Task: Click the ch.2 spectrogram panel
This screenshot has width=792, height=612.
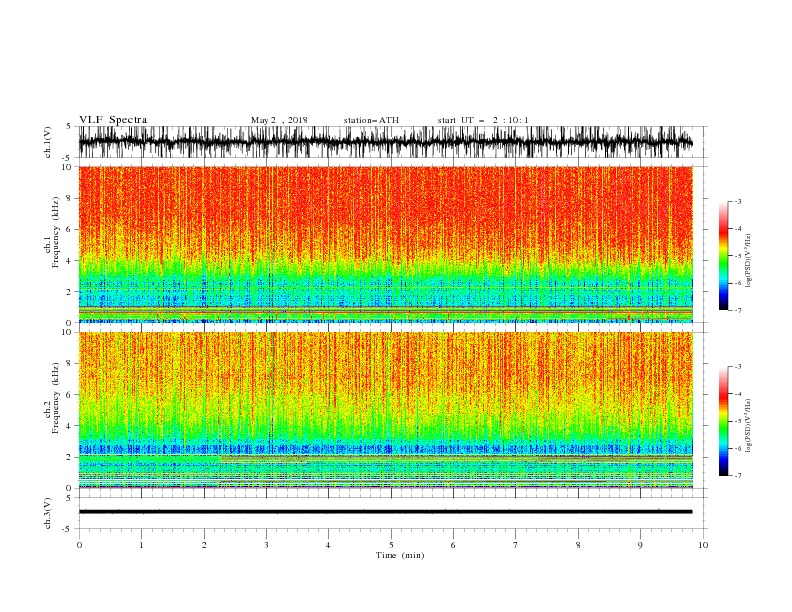Action: pyautogui.click(x=386, y=410)
